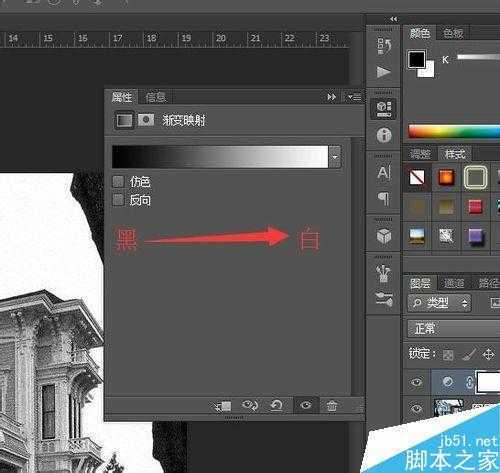
Task: Apply the orange glow style swatch
Action: click(x=446, y=177)
